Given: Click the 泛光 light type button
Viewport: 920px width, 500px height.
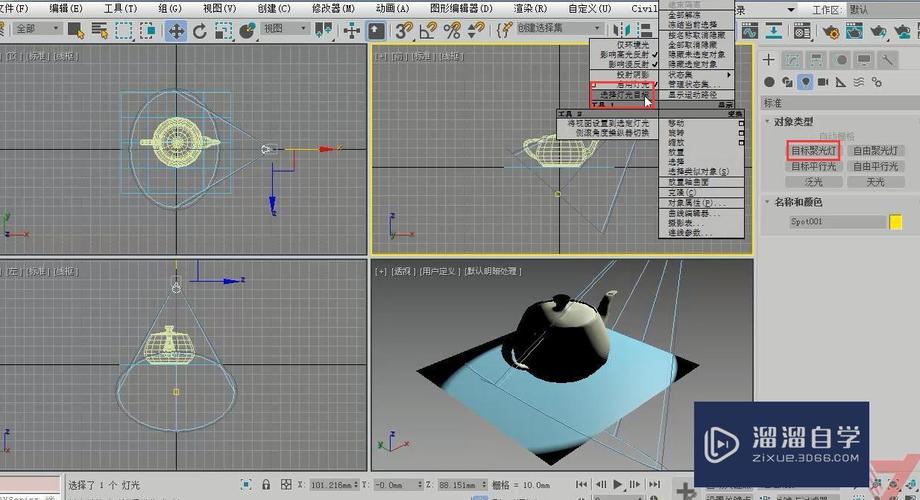Looking at the screenshot, I should [814, 182].
